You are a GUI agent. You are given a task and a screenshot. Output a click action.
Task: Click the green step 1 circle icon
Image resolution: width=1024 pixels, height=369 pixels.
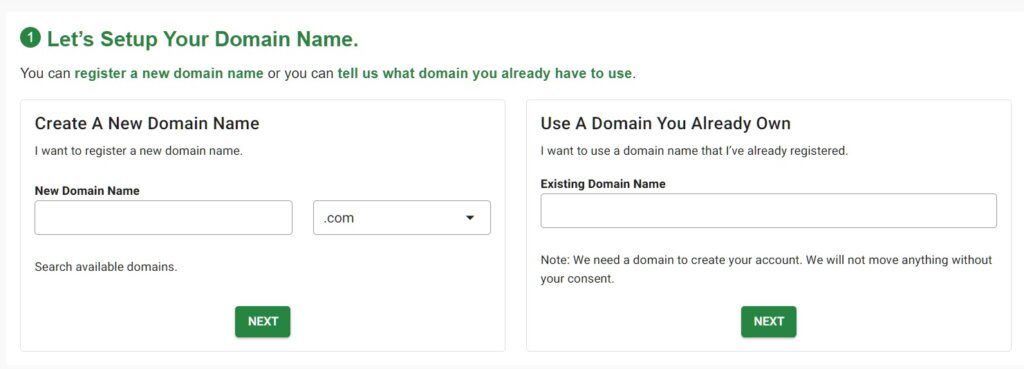(x=31, y=38)
